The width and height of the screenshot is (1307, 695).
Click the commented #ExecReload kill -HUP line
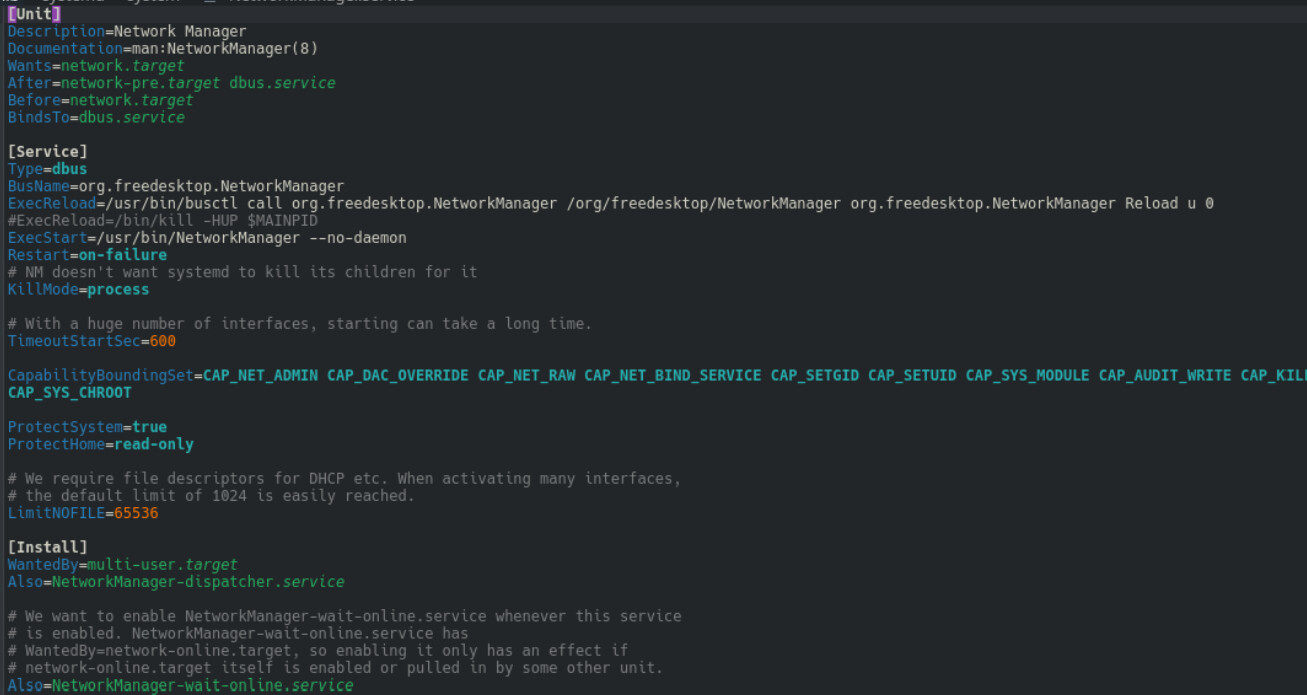coord(163,220)
